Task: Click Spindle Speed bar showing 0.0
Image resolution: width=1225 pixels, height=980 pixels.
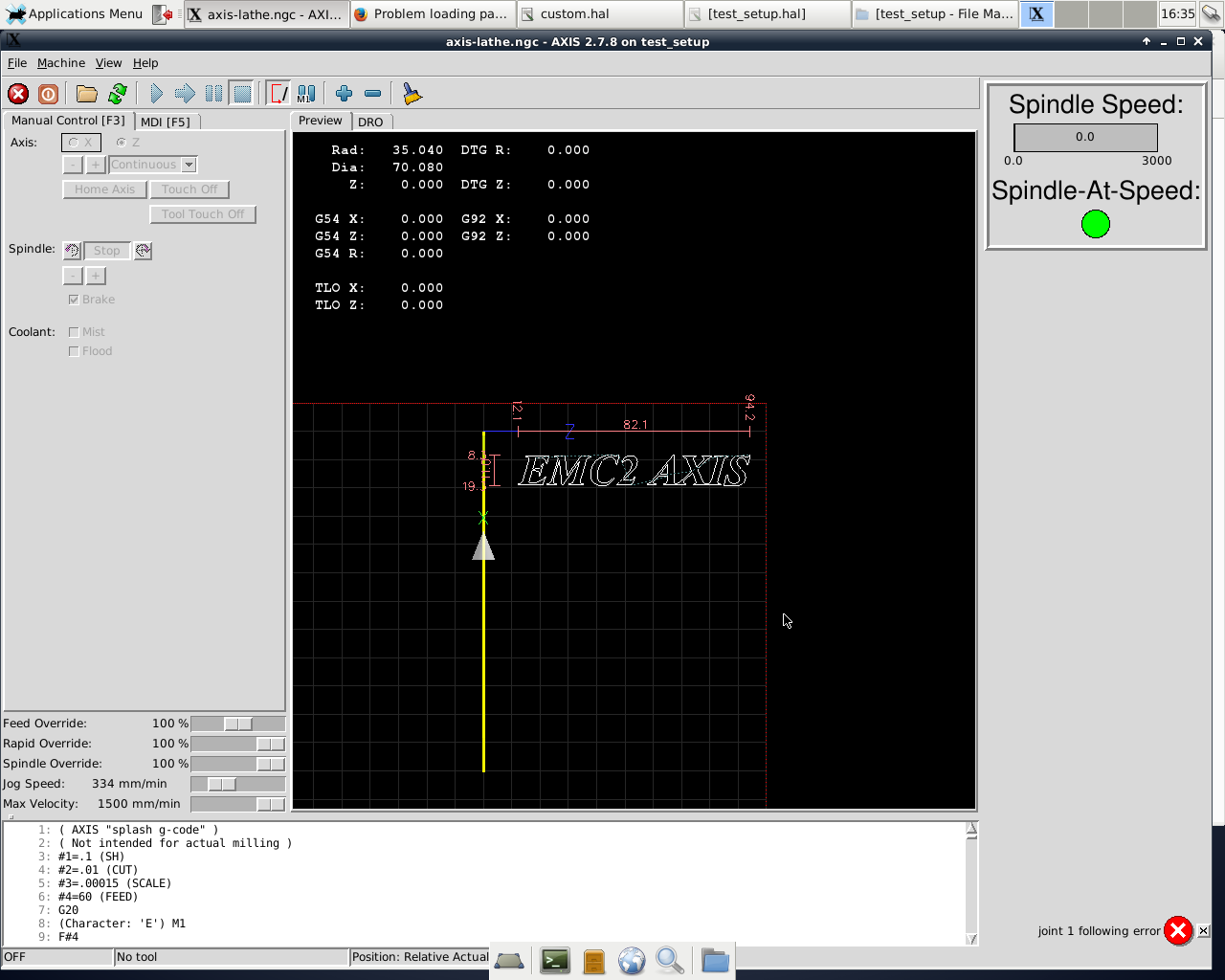Action: (1085, 137)
